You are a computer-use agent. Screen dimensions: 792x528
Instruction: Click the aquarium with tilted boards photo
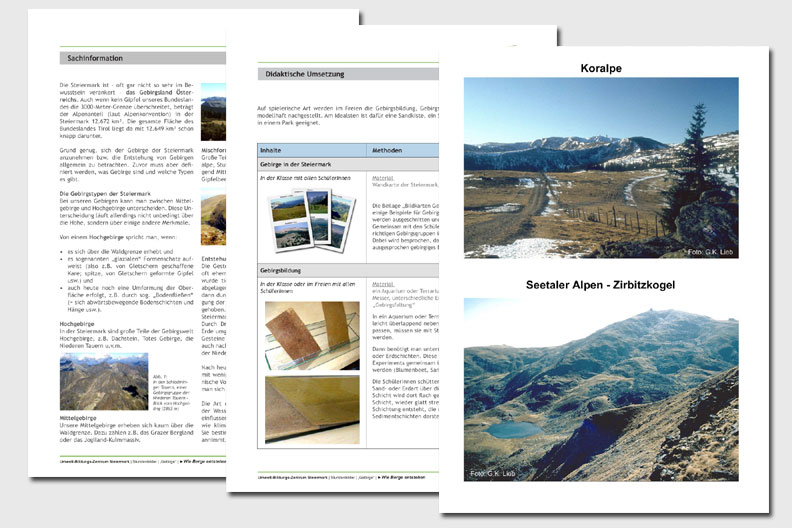tap(312, 335)
